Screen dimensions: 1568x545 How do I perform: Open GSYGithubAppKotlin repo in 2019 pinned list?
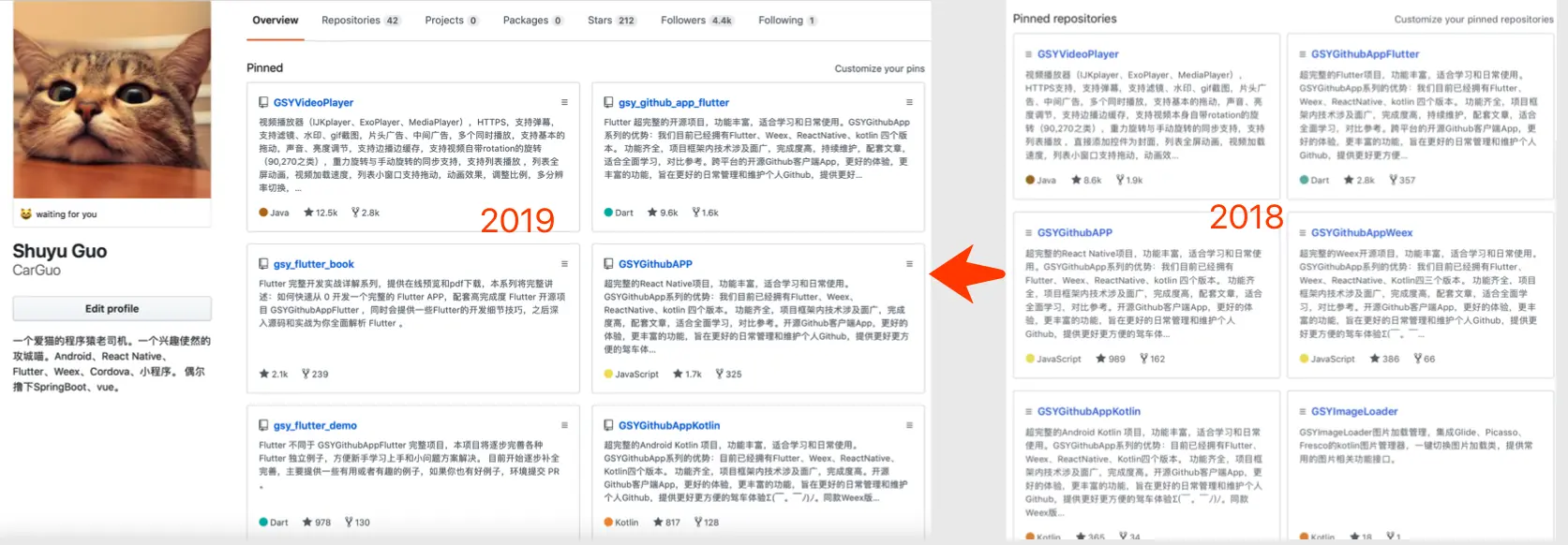[x=669, y=425]
